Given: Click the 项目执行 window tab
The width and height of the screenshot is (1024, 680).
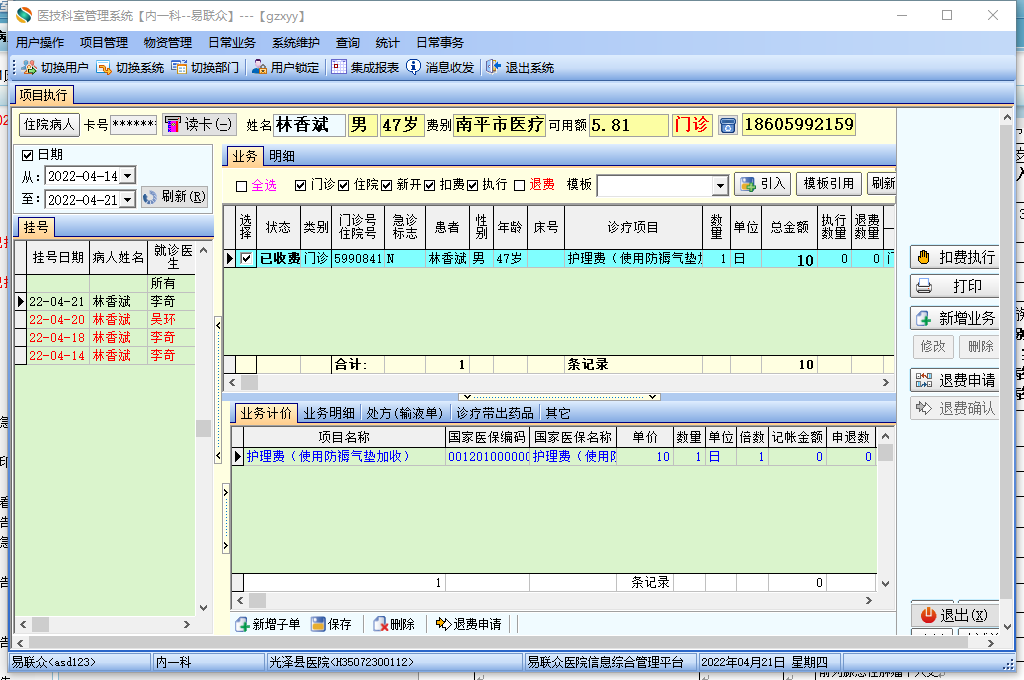Looking at the screenshot, I should tap(43, 95).
